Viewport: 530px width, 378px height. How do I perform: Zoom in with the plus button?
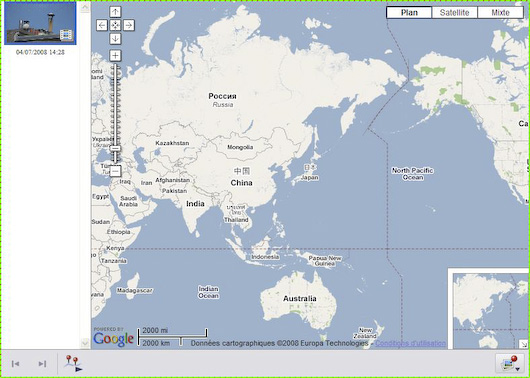pos(115,55)
